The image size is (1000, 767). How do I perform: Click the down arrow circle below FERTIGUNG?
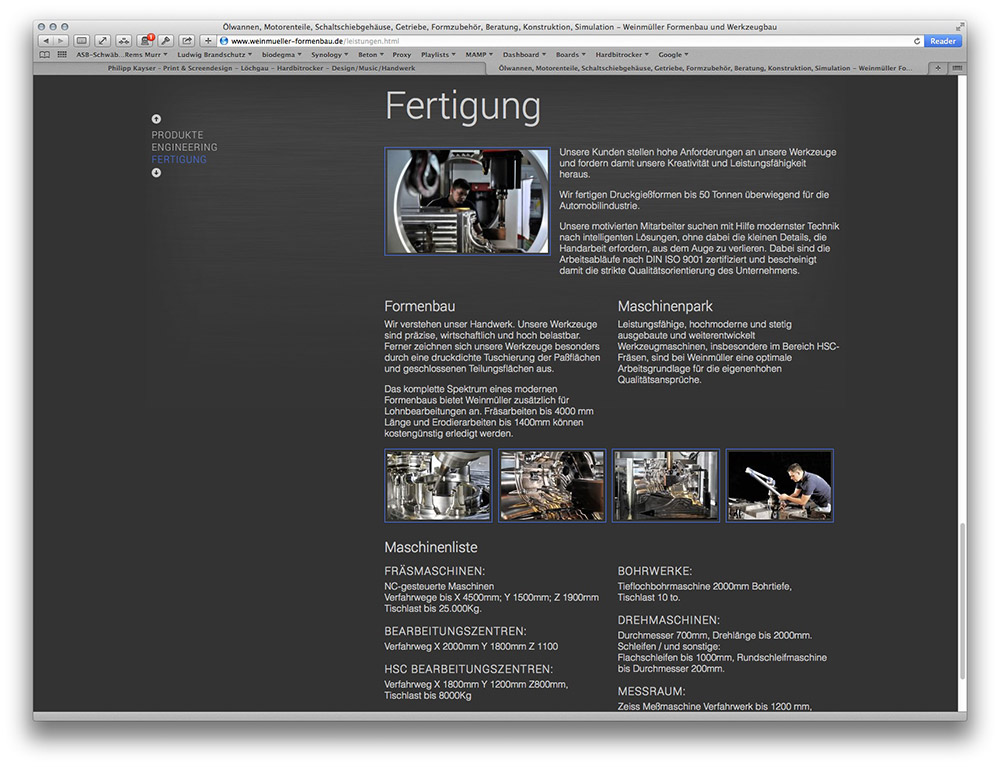(x=156, y=173)
